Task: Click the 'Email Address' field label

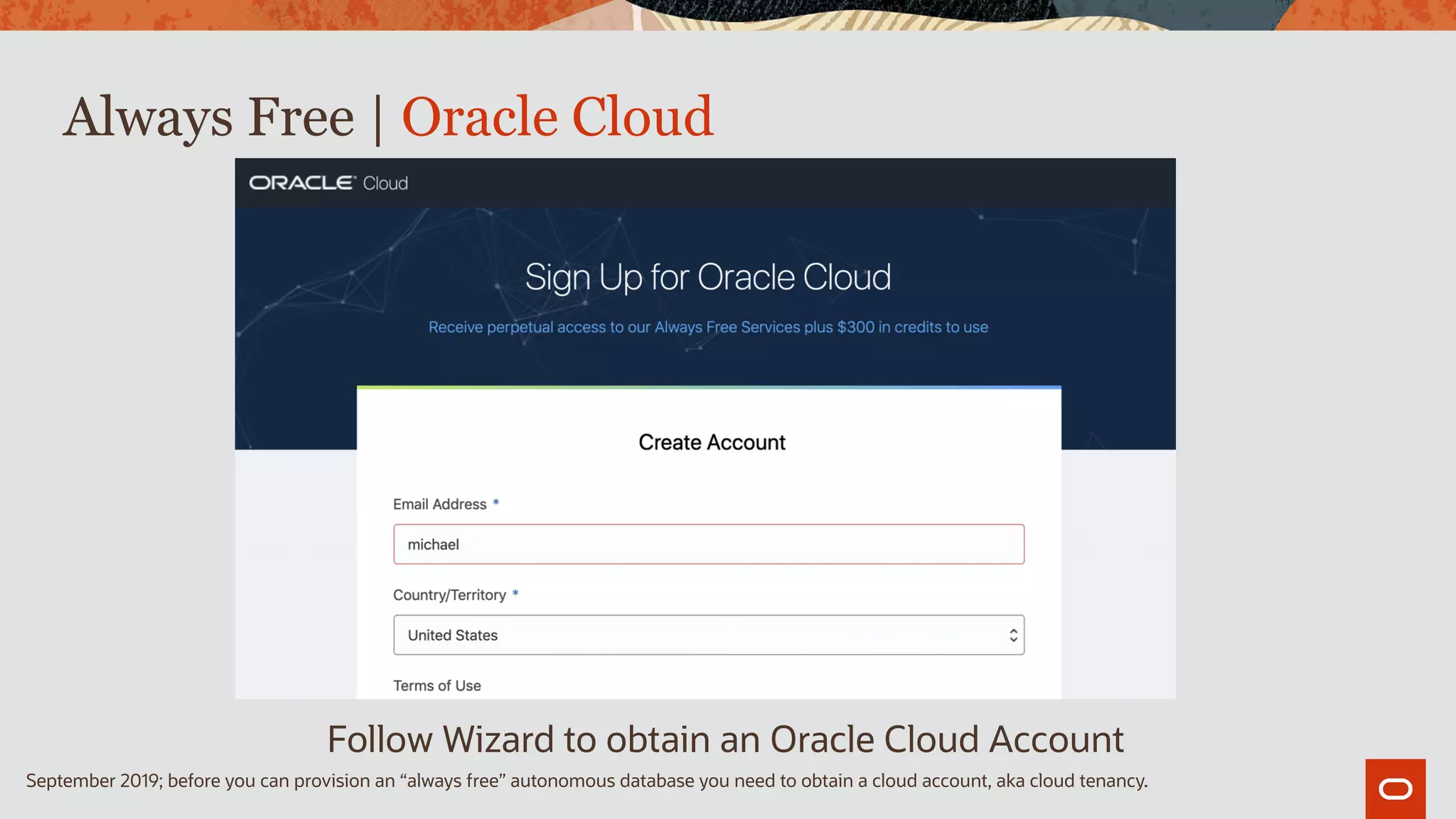Action: [x=440, y=504]
